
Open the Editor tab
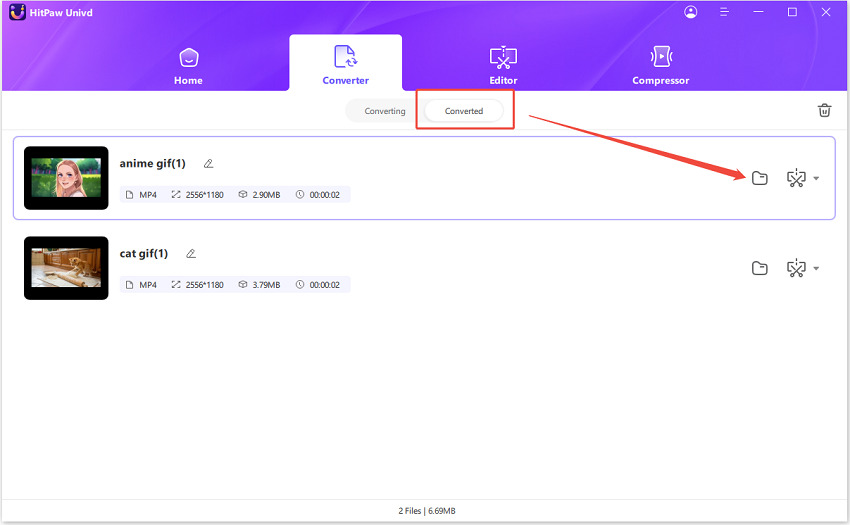point(503,66)
